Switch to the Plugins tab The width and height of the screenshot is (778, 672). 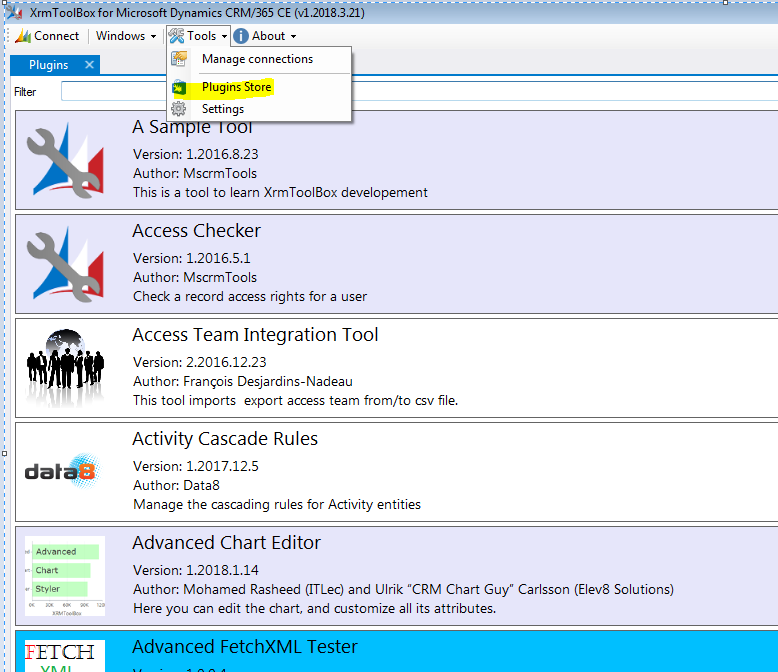48,65
